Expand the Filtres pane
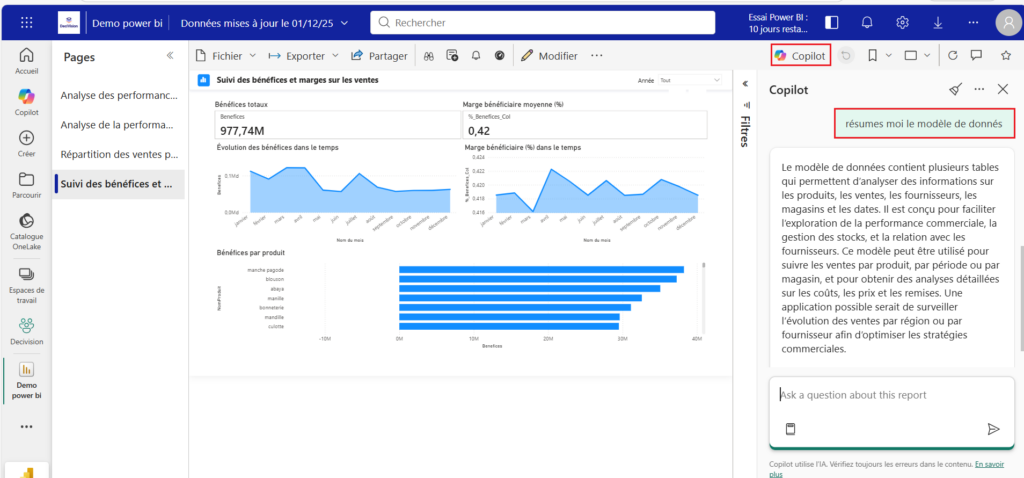 click(745, 83)
